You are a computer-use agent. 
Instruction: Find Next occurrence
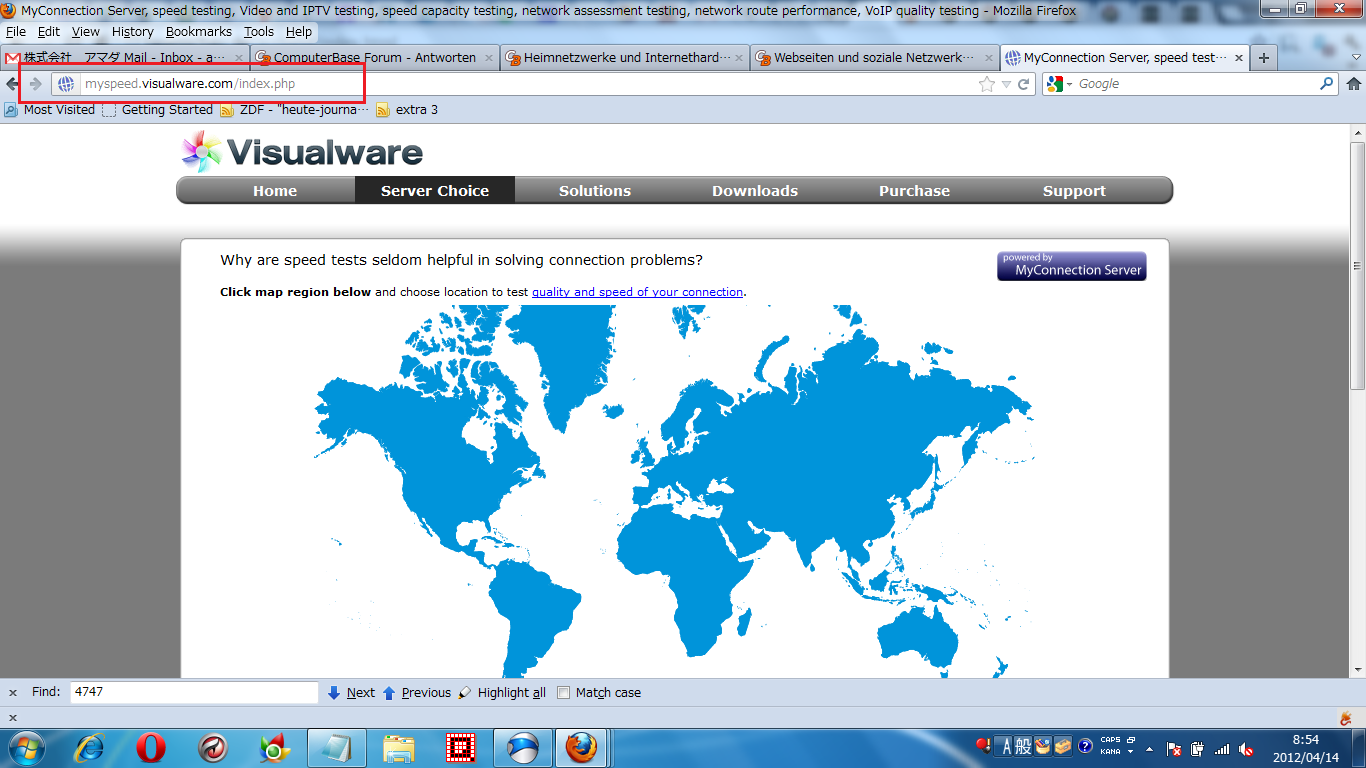click(351, 692)
